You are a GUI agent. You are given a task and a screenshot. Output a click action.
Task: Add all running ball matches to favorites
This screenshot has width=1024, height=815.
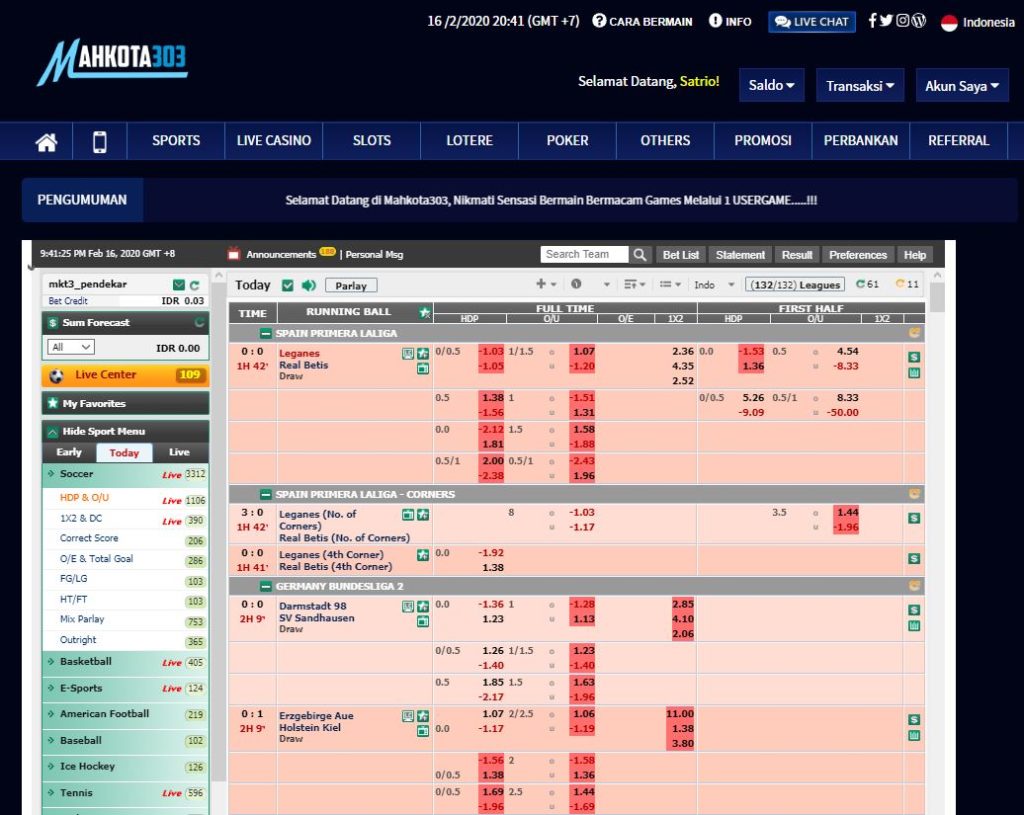coord(424,312)
